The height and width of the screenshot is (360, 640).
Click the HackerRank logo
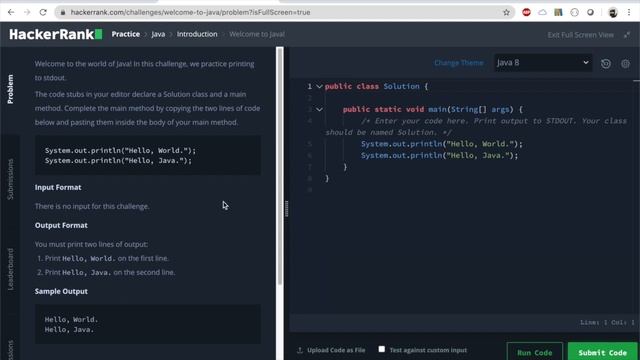click(x=56, y=34)
